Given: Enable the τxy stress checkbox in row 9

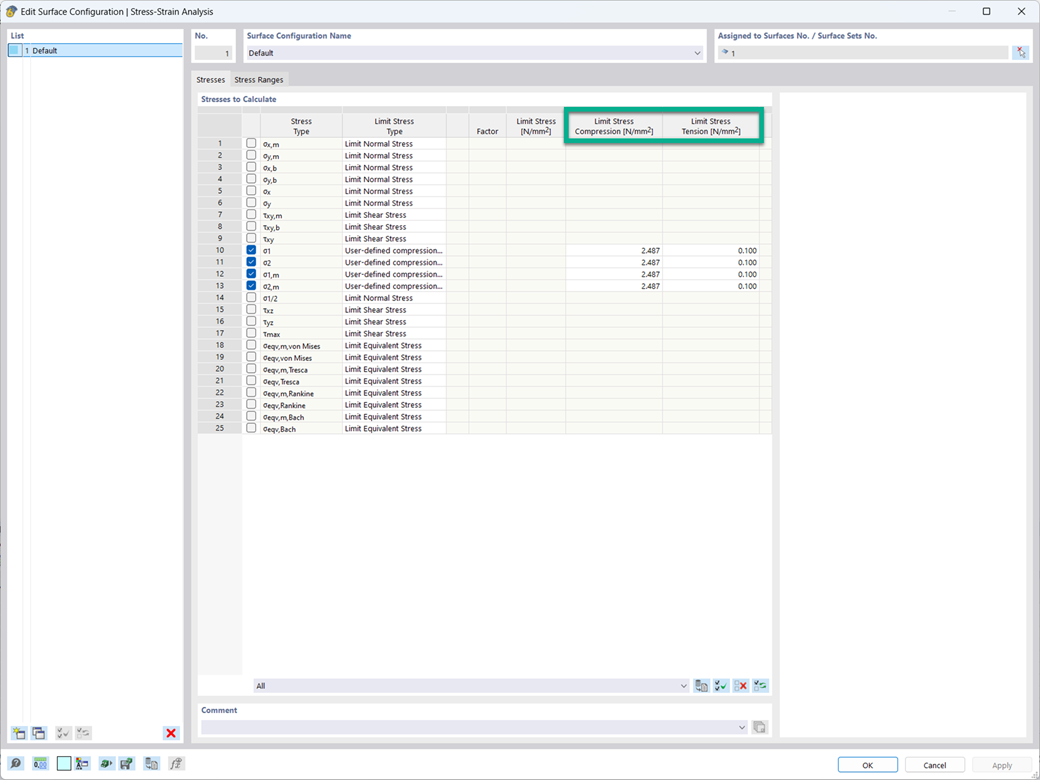Looking at the screenshot, I should click(x=251, y=238).
